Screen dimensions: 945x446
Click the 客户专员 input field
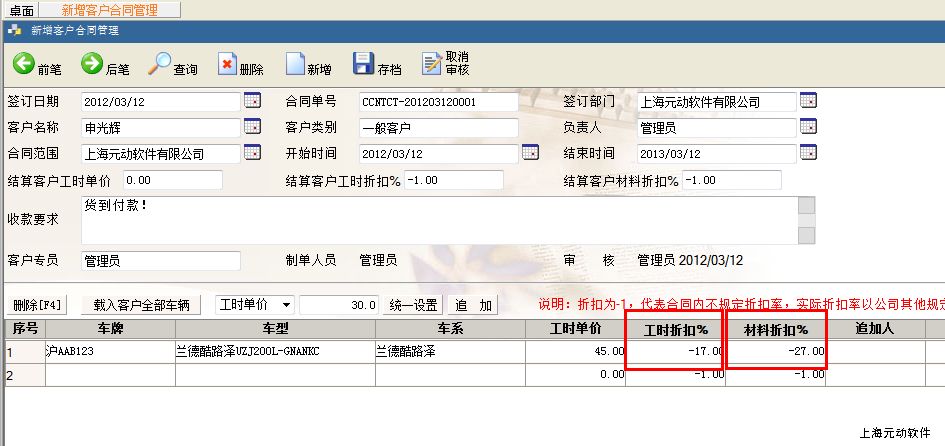click(160, 260)
